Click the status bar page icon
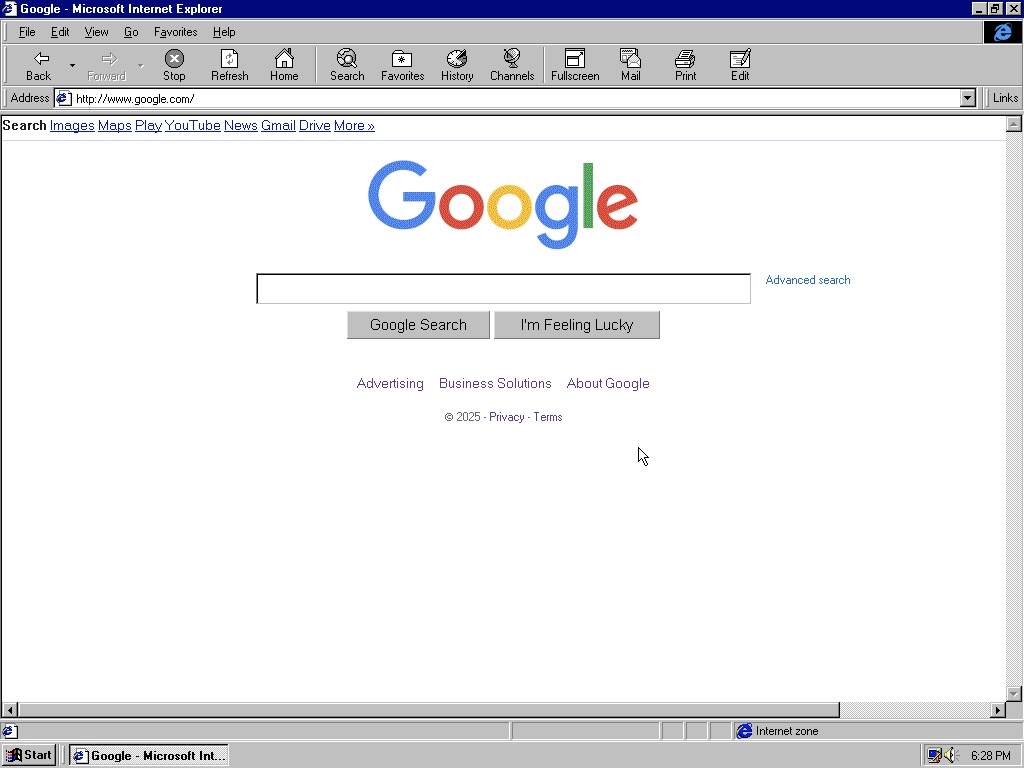Viewport: 1024px width, 768px height. pos(10,731)
